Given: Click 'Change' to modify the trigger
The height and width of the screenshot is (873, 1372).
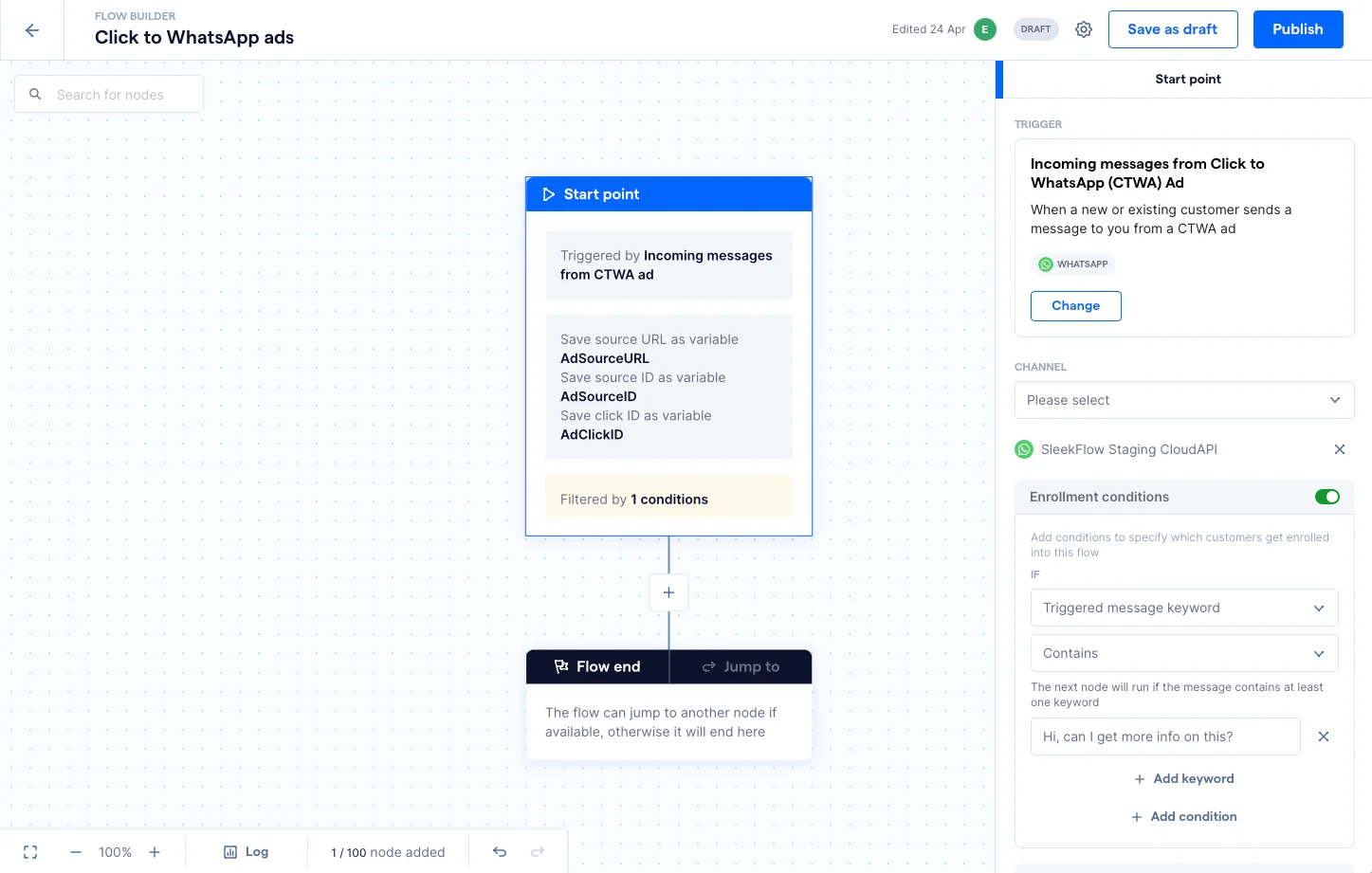Looking at the screenshot, I should [1075, 305].
